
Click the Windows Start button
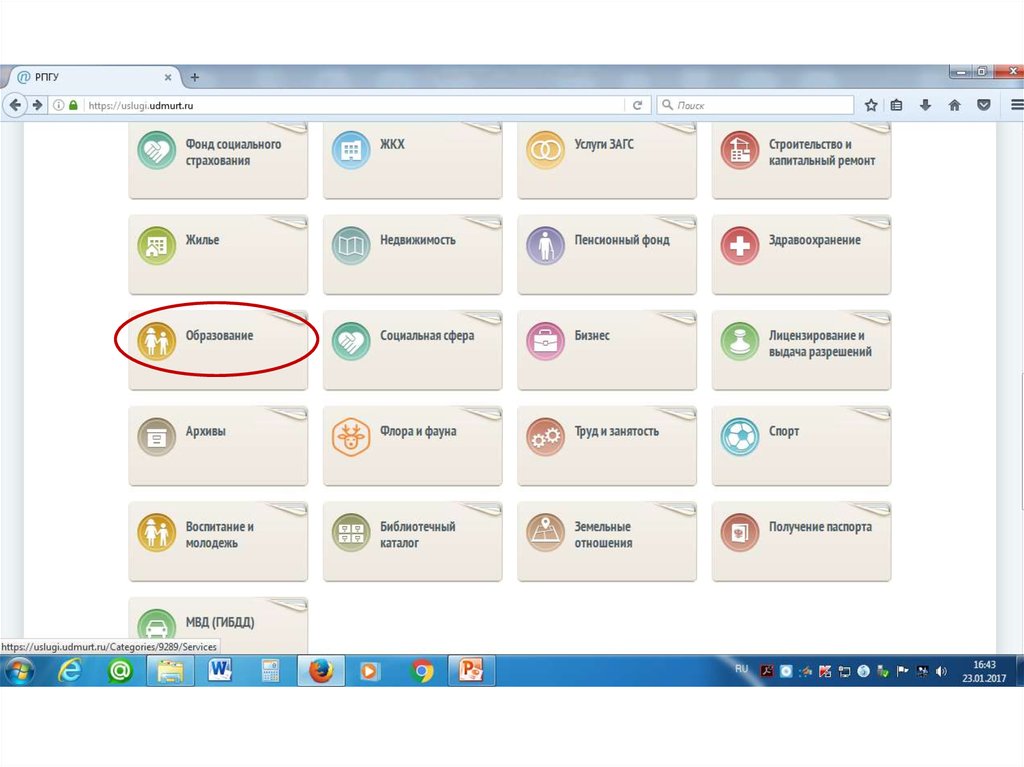pos(18,670)
